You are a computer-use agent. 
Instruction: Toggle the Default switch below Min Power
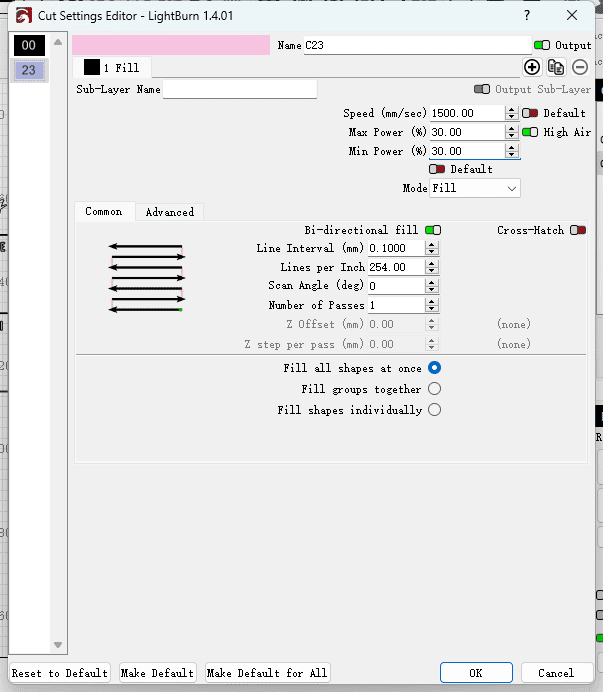coord(437,169)
